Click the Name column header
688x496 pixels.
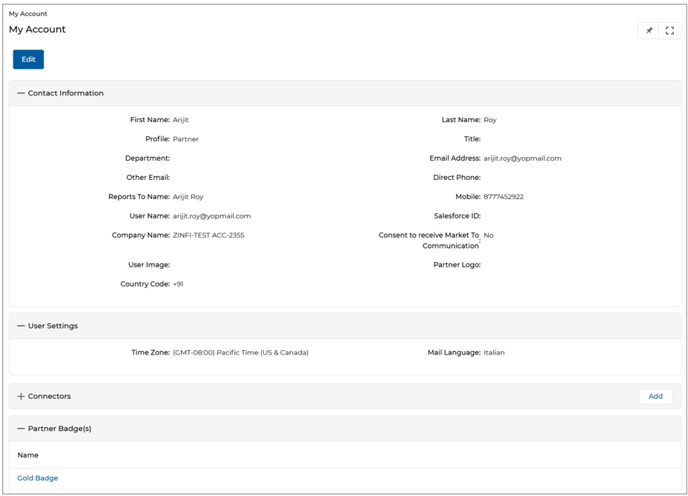point(28,455)
